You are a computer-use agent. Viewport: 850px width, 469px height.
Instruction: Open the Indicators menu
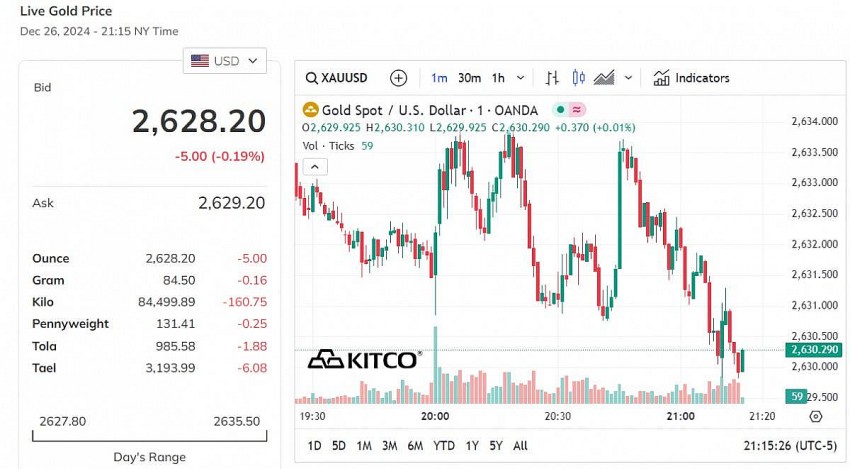coord(691,78)
